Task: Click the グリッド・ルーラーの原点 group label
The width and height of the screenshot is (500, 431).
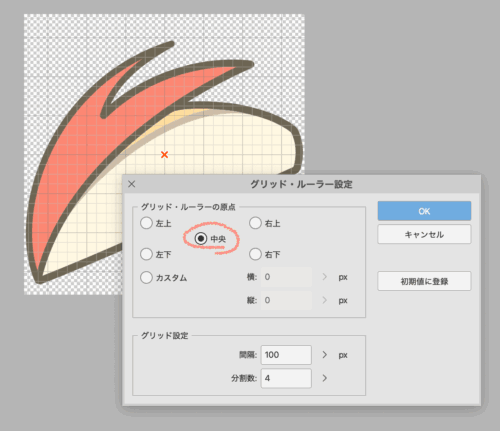Action: (188, 207)
